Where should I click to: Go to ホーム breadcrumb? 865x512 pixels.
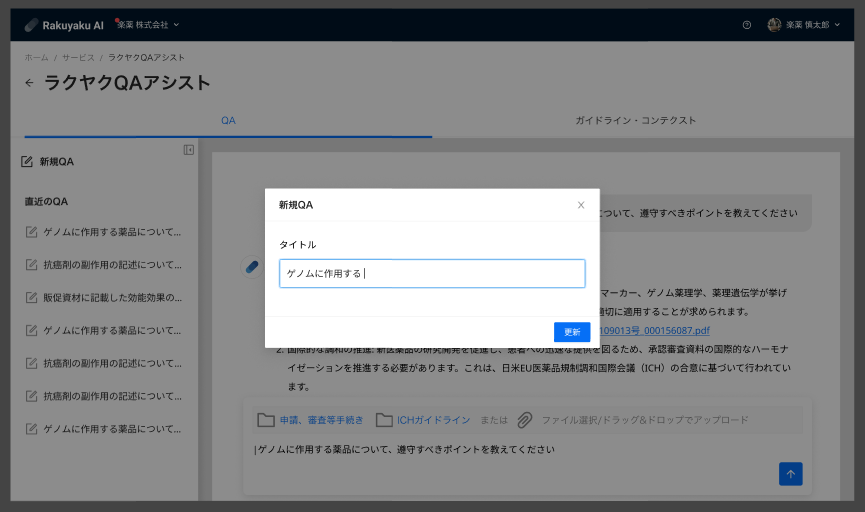[x=36, y=57]
